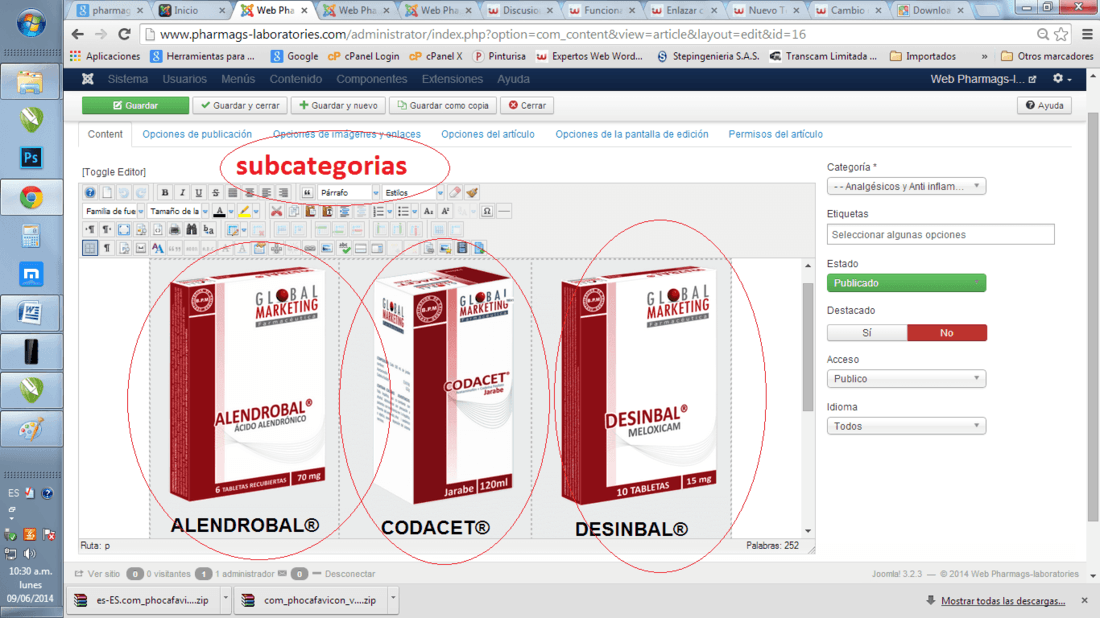
Task: Open the Idioma Todos dropdown
Action: tap(906, 426)
